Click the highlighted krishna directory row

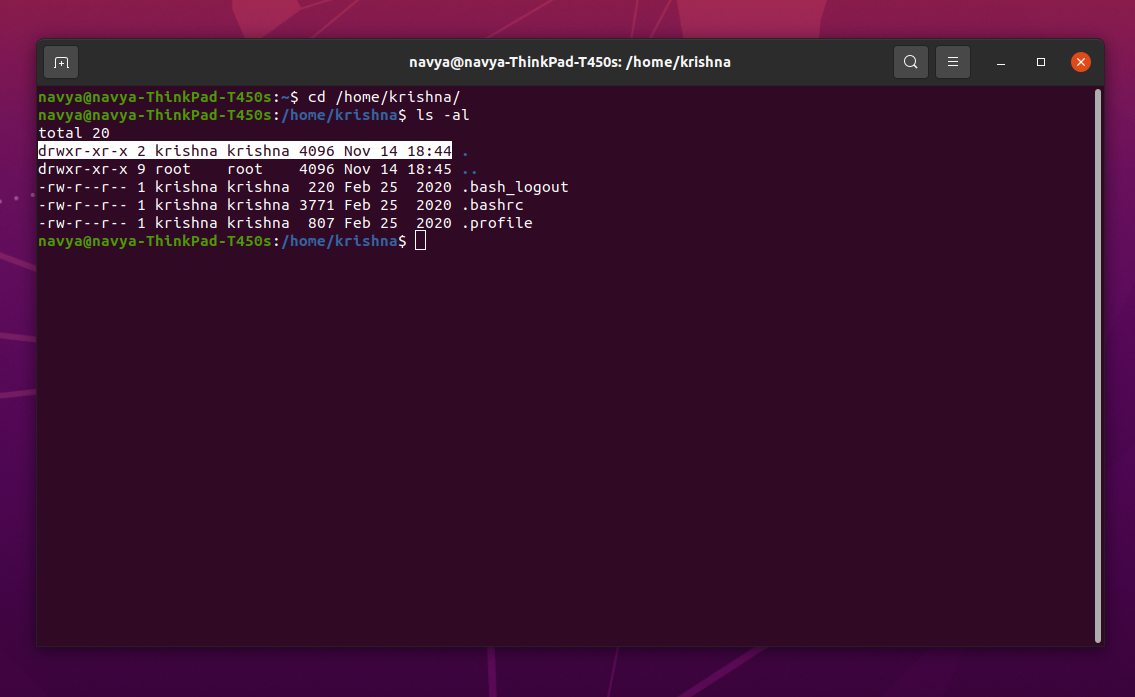[x=245, y=151]
